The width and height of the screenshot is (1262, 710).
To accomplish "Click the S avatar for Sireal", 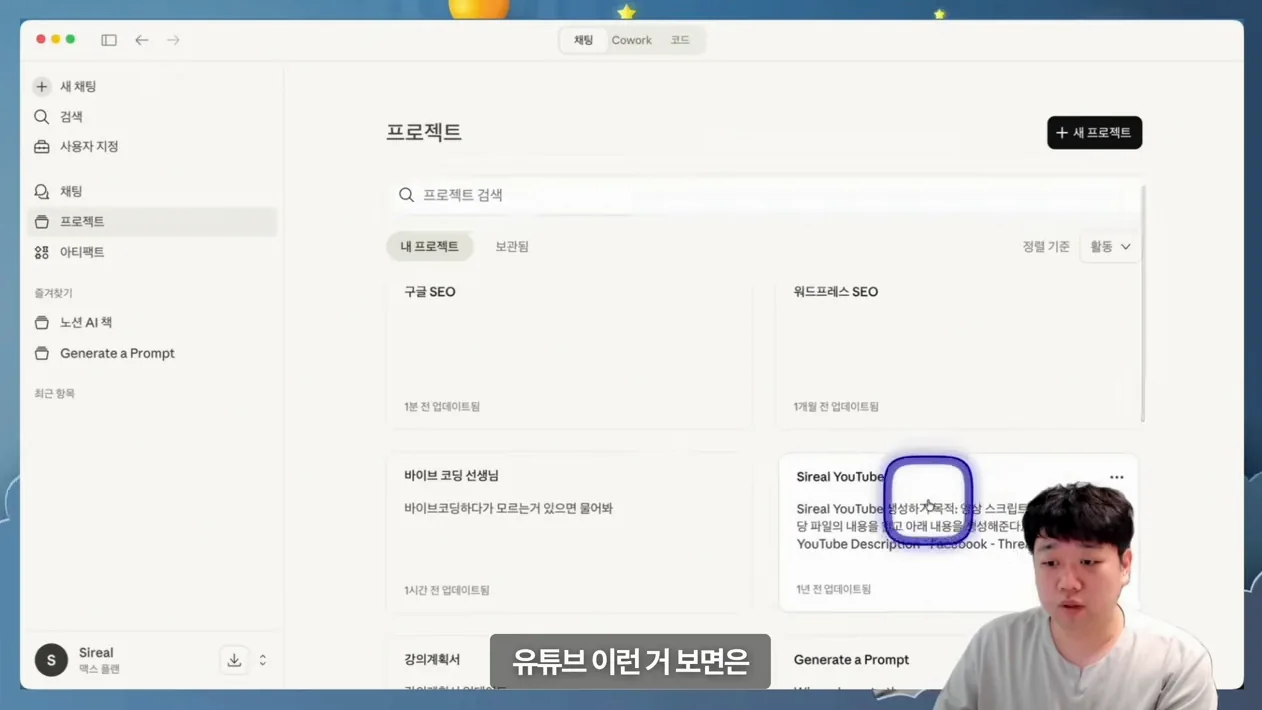I will click(51, 660).
